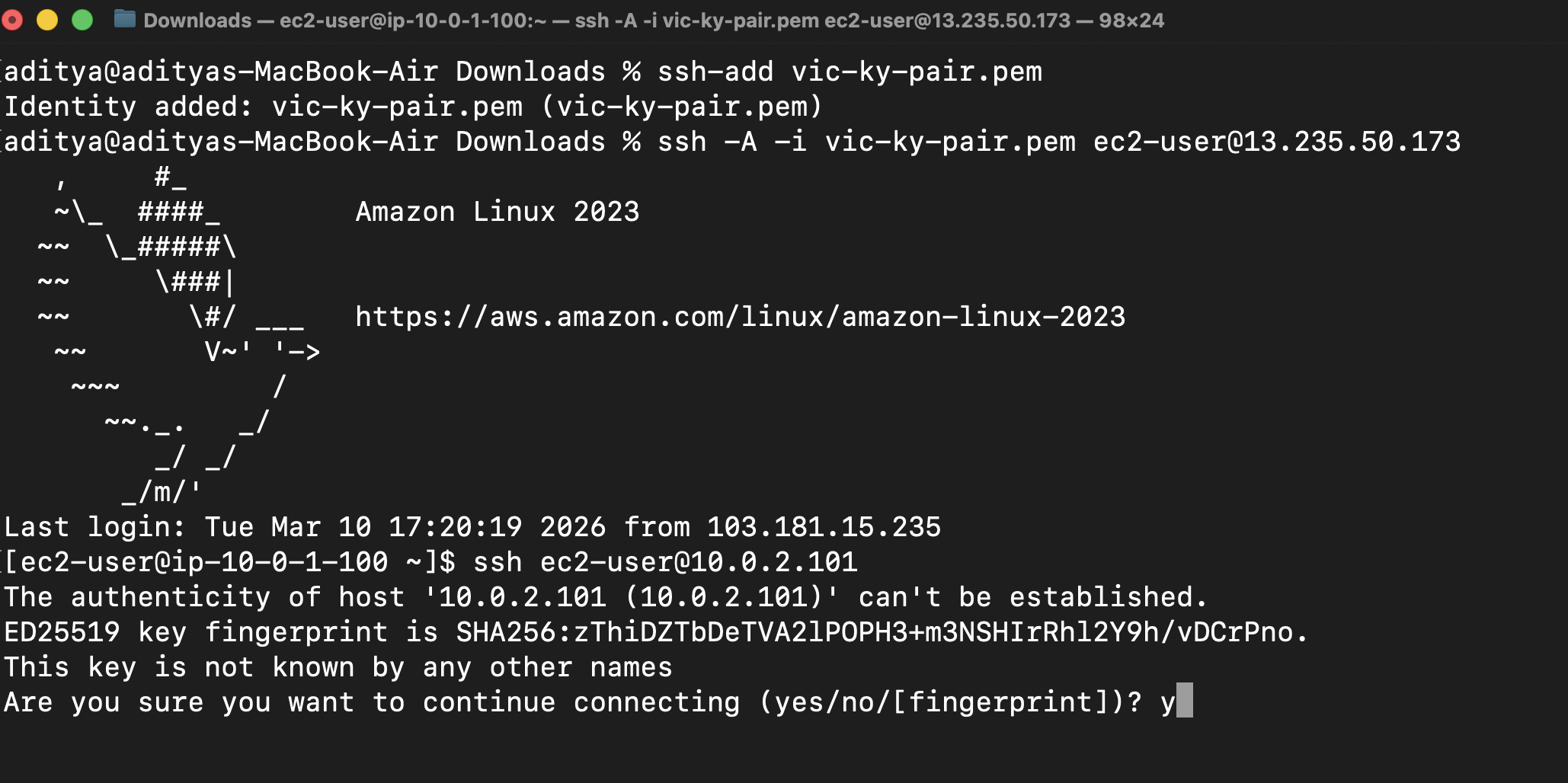Click the window title showing the ssh session

[x=653, y=21]
